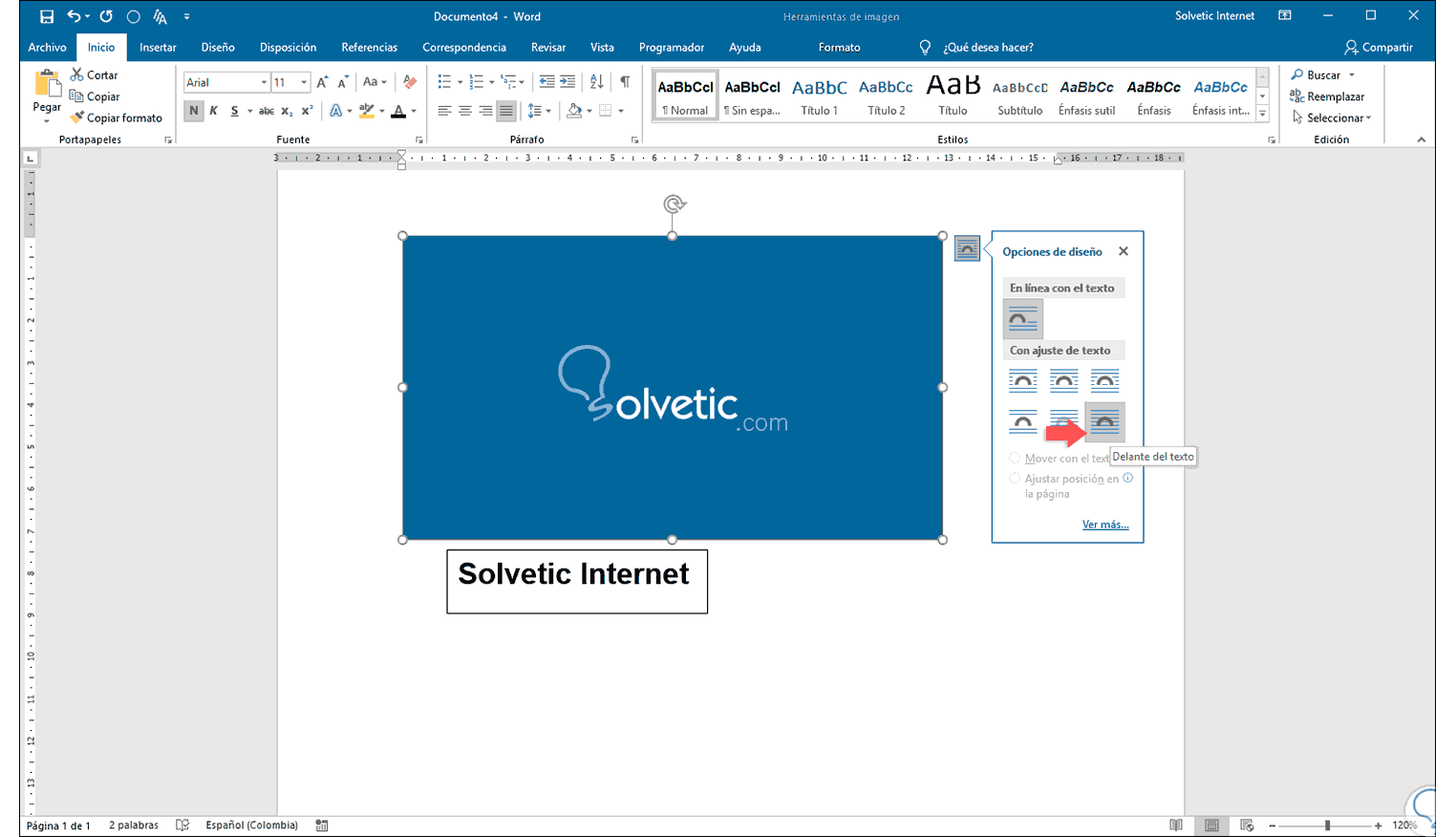Viewport: 1456px width, 837px height.
Task: Click the text highlight color button
Action: [367, 111]
